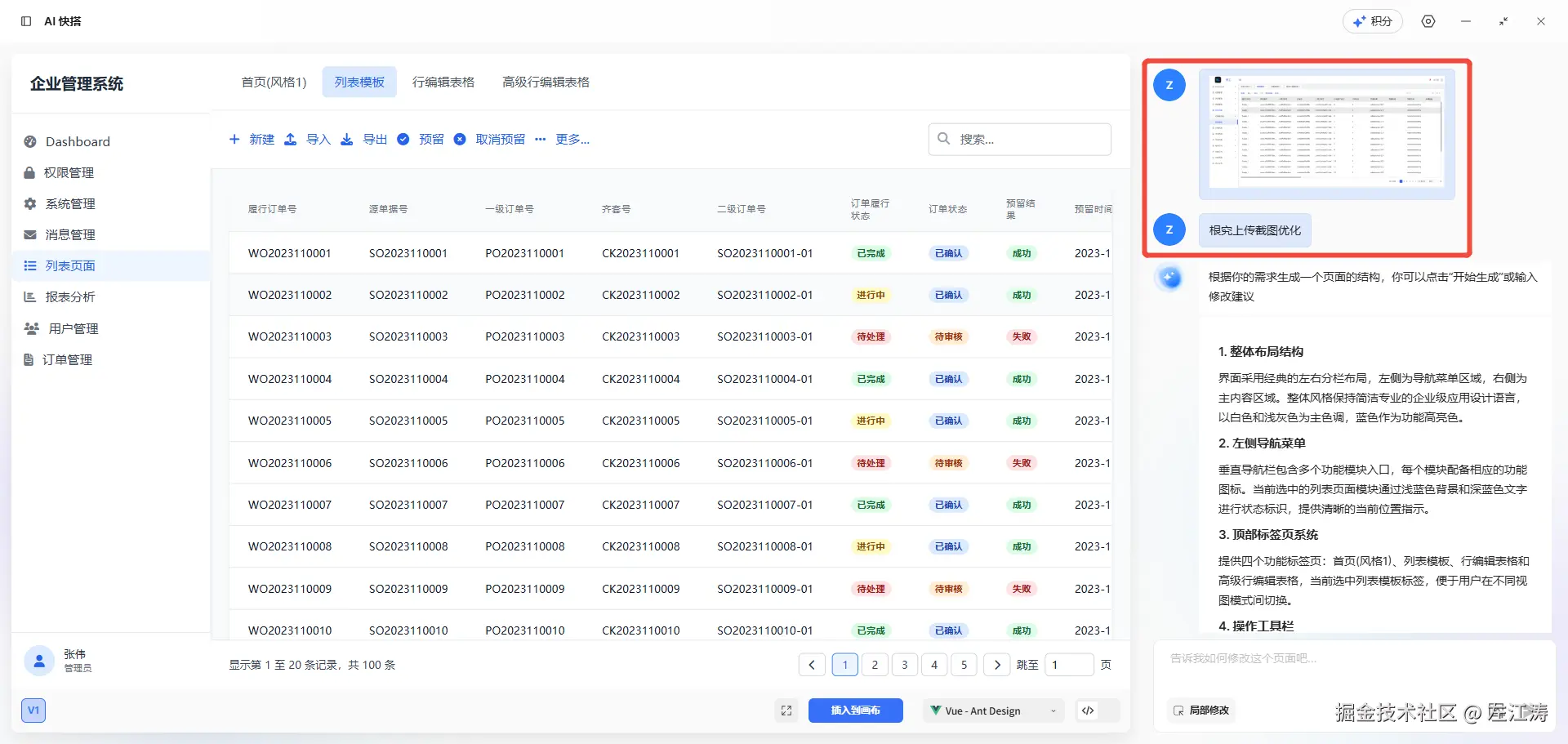
Task: Select page 5 in pagination
Action: 964,665
